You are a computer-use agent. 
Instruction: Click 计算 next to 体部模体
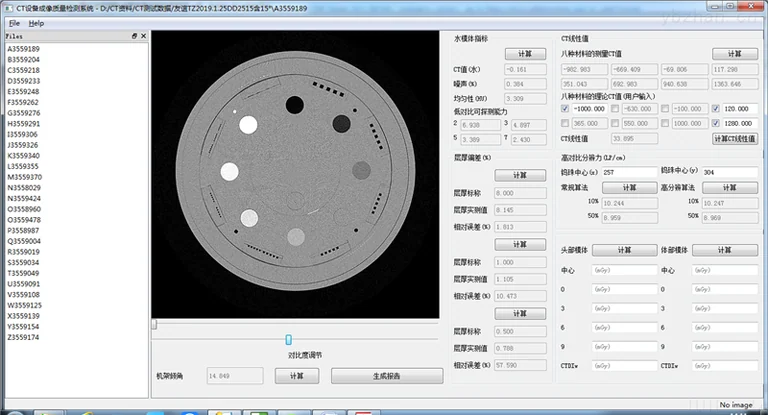(x=725, y=250)
